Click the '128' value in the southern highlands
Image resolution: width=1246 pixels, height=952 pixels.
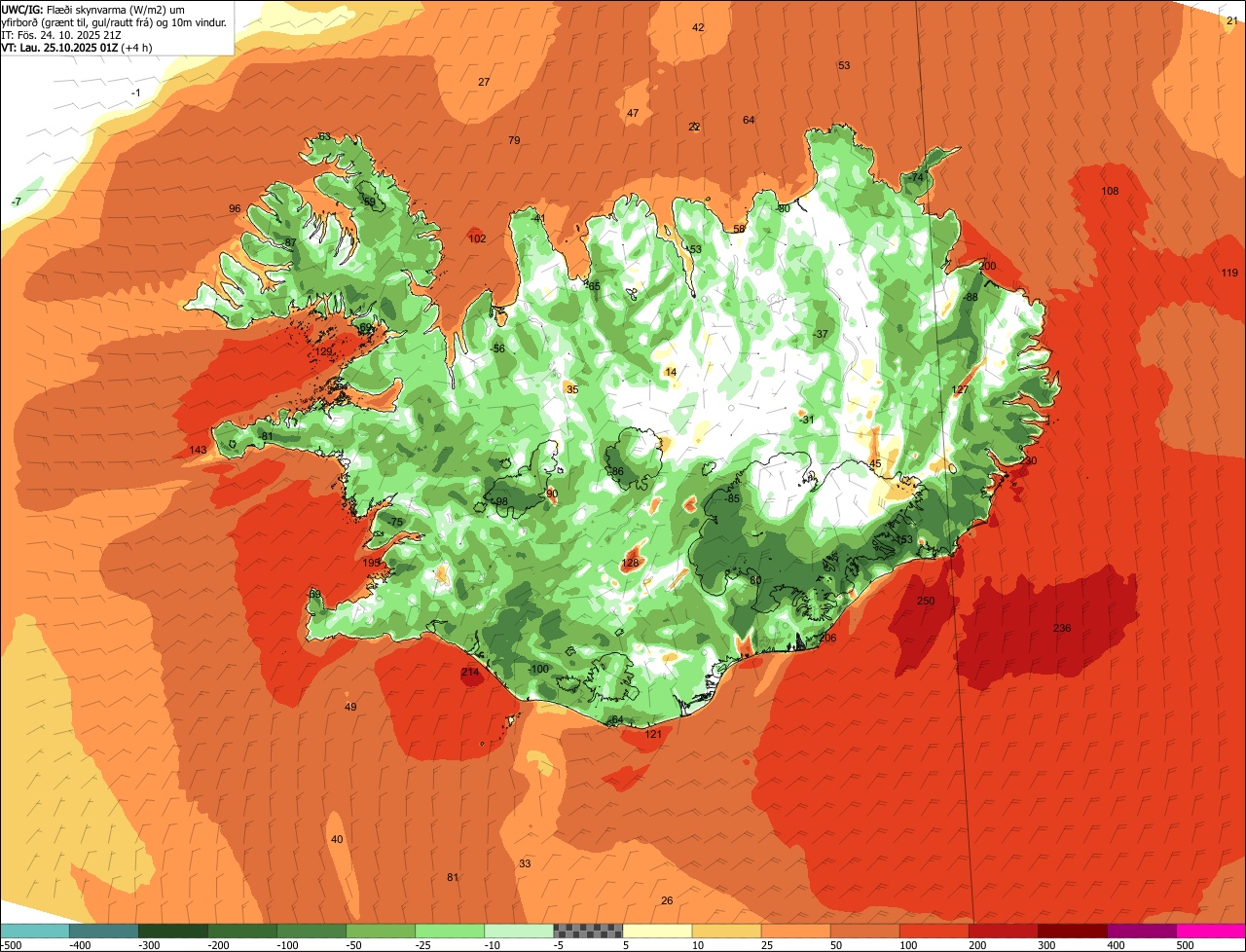[x=630, y=563]
